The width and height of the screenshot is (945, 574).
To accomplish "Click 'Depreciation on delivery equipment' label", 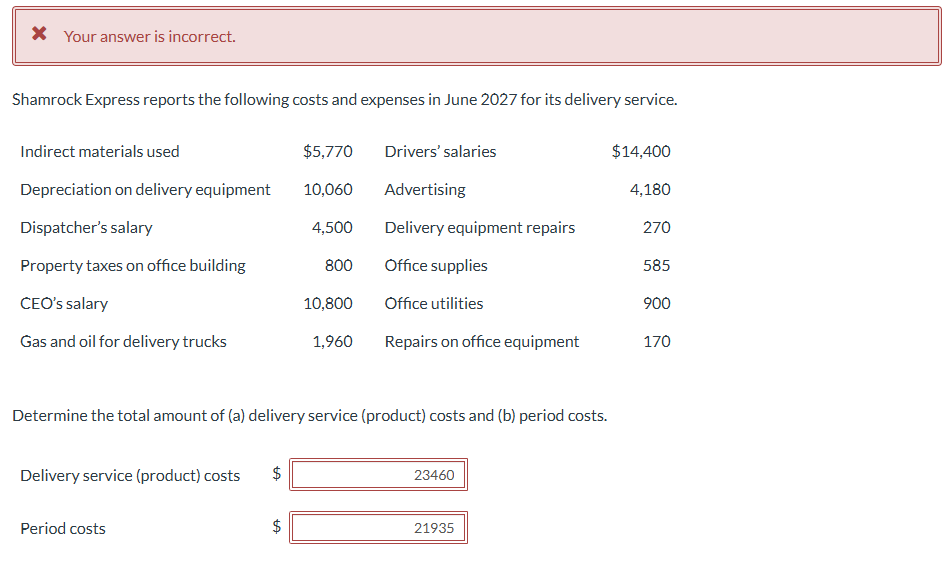I will (x=145, y=190).
